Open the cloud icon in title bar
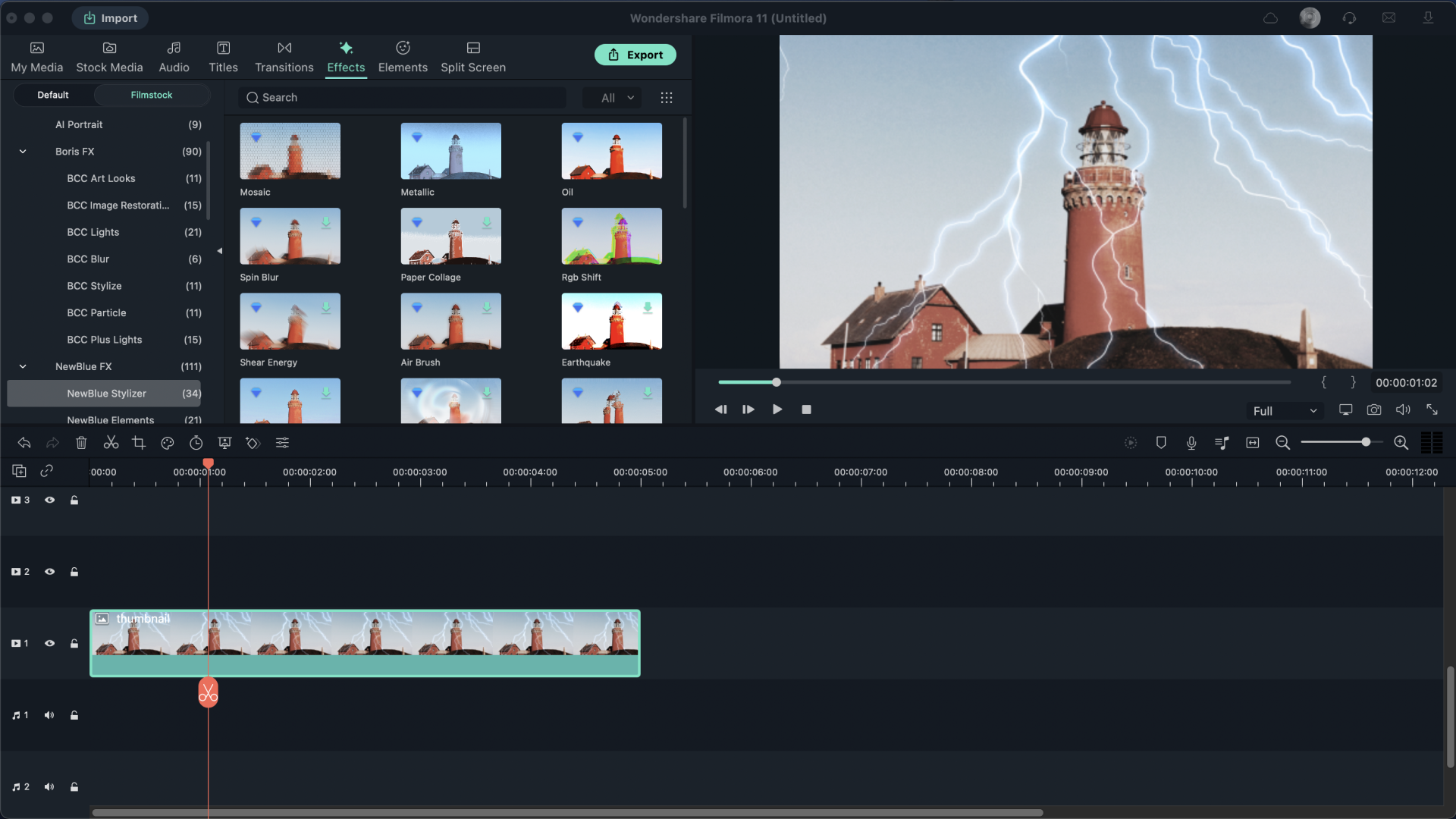Screen dimensions: 1456x819 [x=1271, y=18]
